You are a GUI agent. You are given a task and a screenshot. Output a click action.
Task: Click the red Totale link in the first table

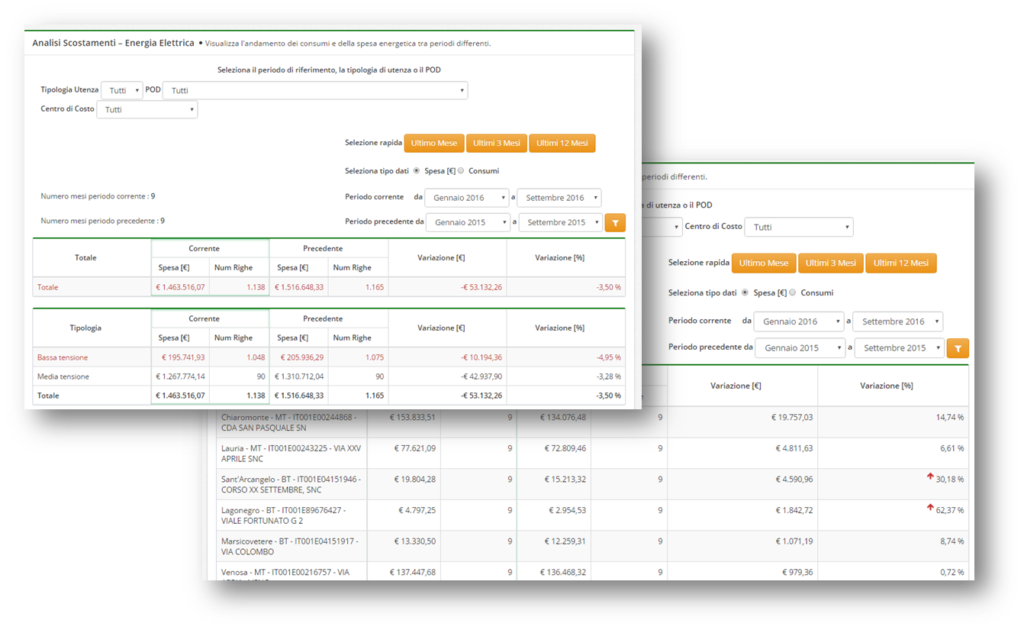[x=48, y=287]
